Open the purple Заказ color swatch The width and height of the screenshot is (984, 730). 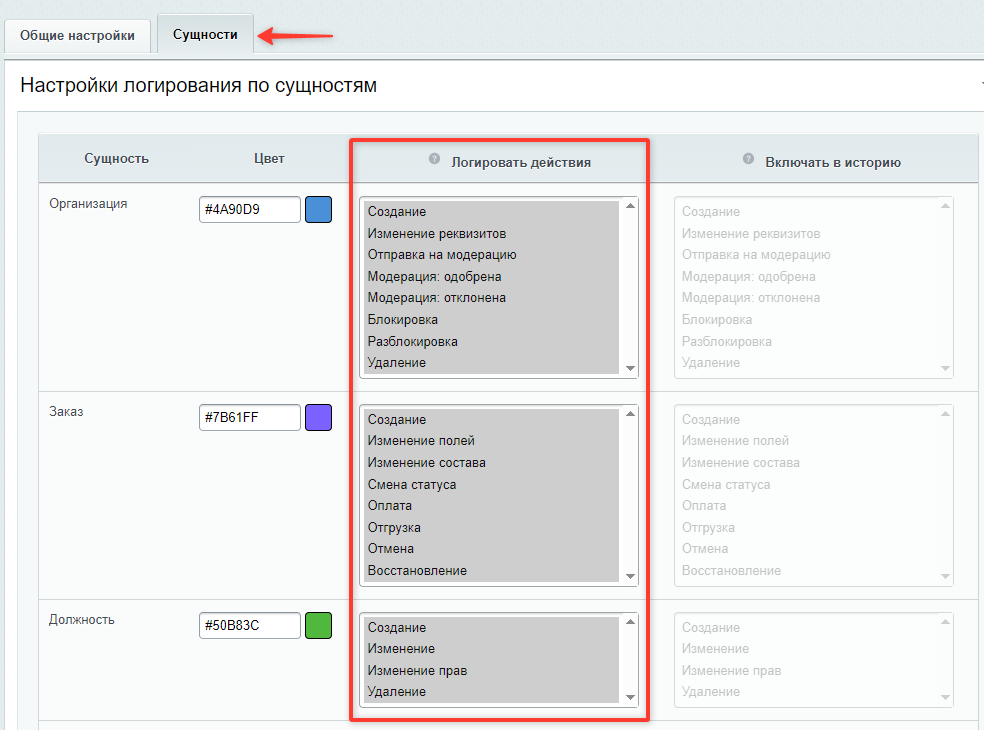tap(318, 417)
